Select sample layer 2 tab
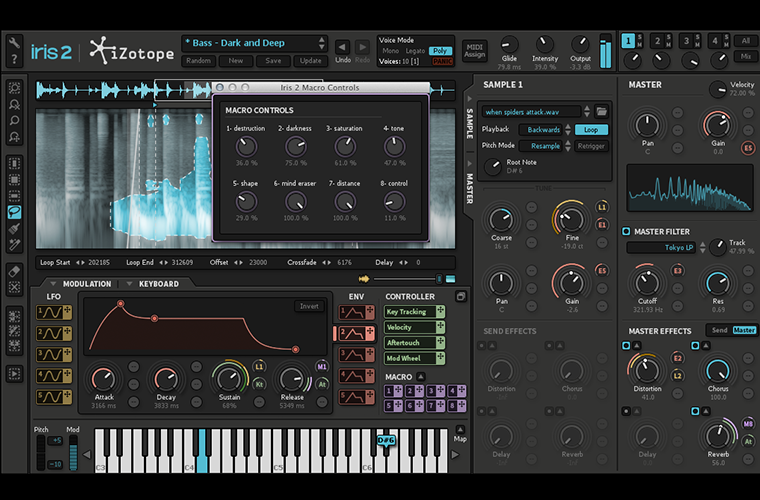The image size is (760, 500). pos(657,41)
